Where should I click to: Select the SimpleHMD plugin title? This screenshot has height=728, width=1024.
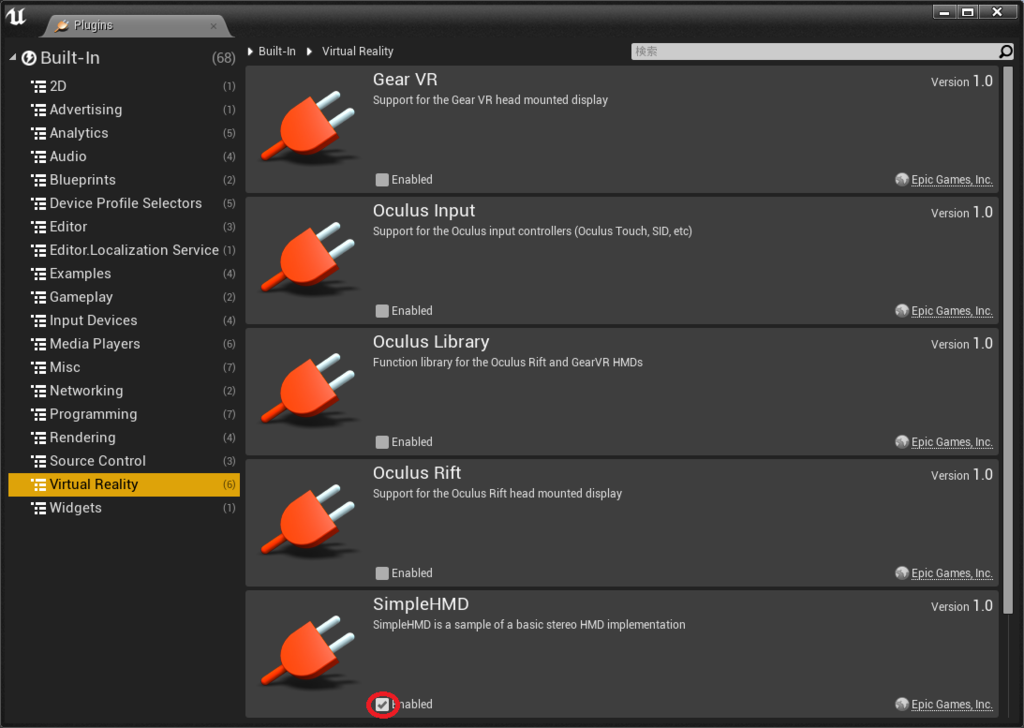pyautogui.click(x=421, y=605)
